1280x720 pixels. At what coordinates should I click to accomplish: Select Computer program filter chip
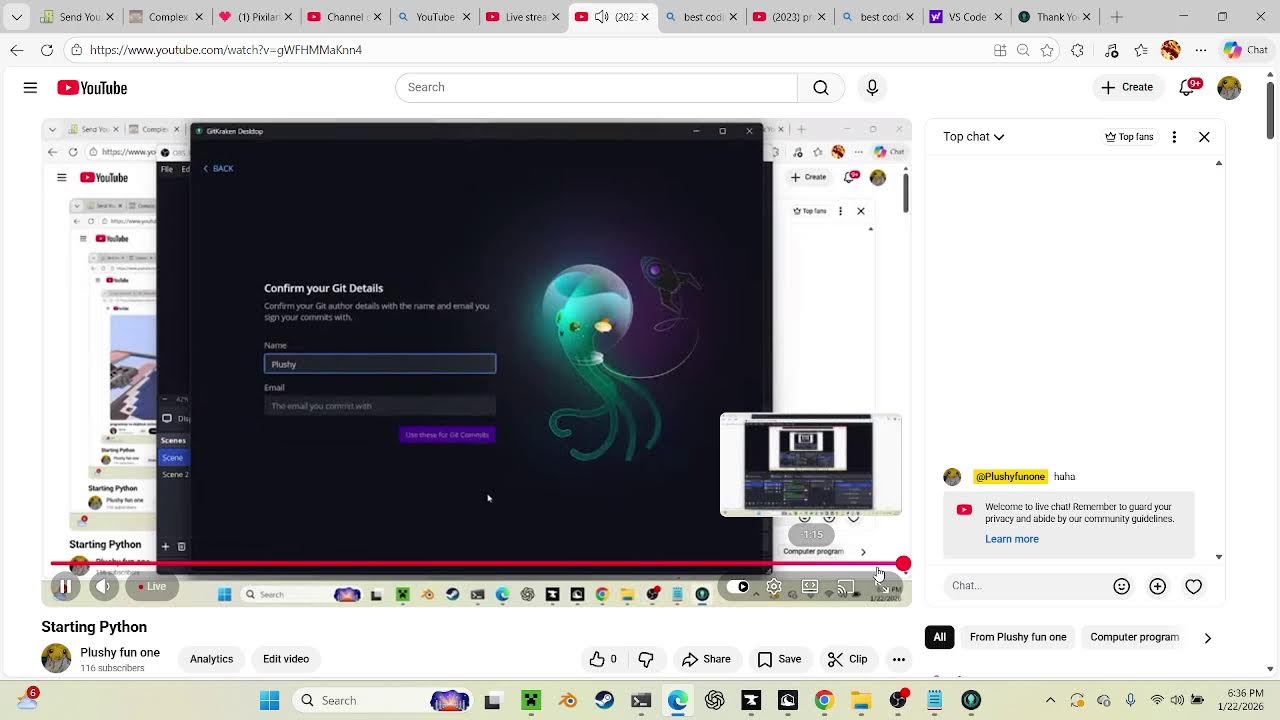[x=1134, y=637]
